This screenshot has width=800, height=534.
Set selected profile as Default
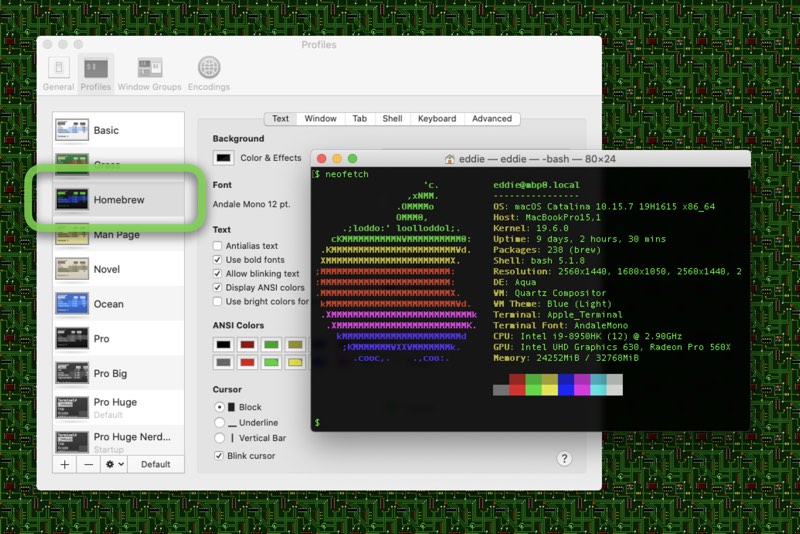coord(156,464)
